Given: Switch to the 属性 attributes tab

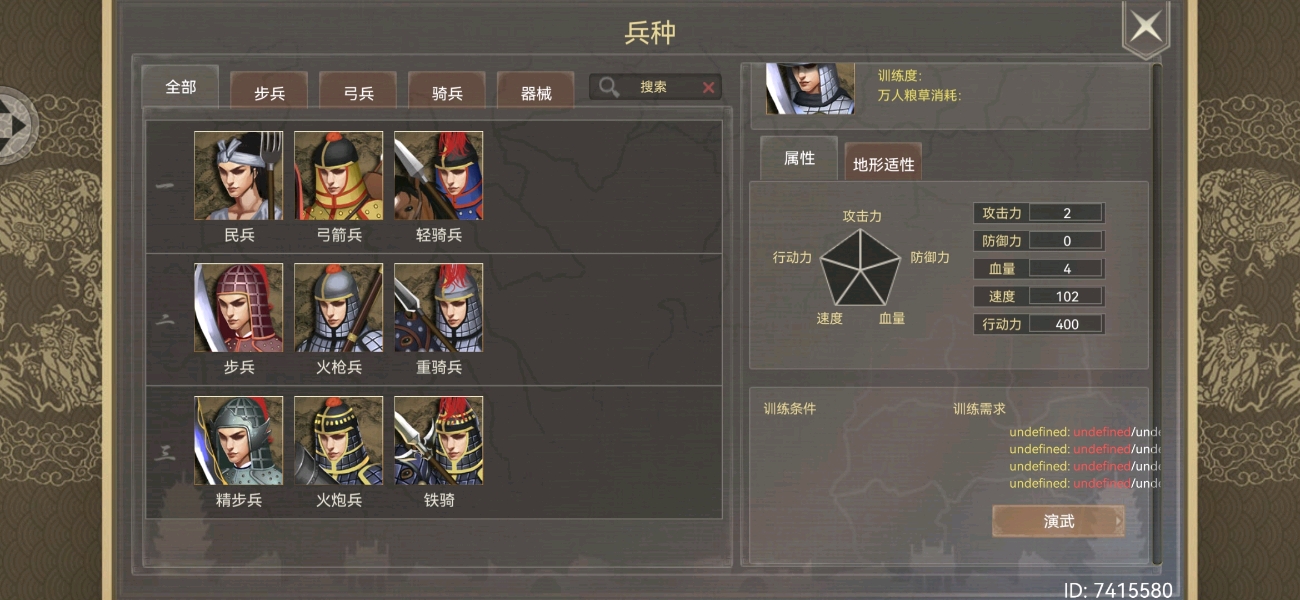Looking at the screenshot, I should pos(799,158).
